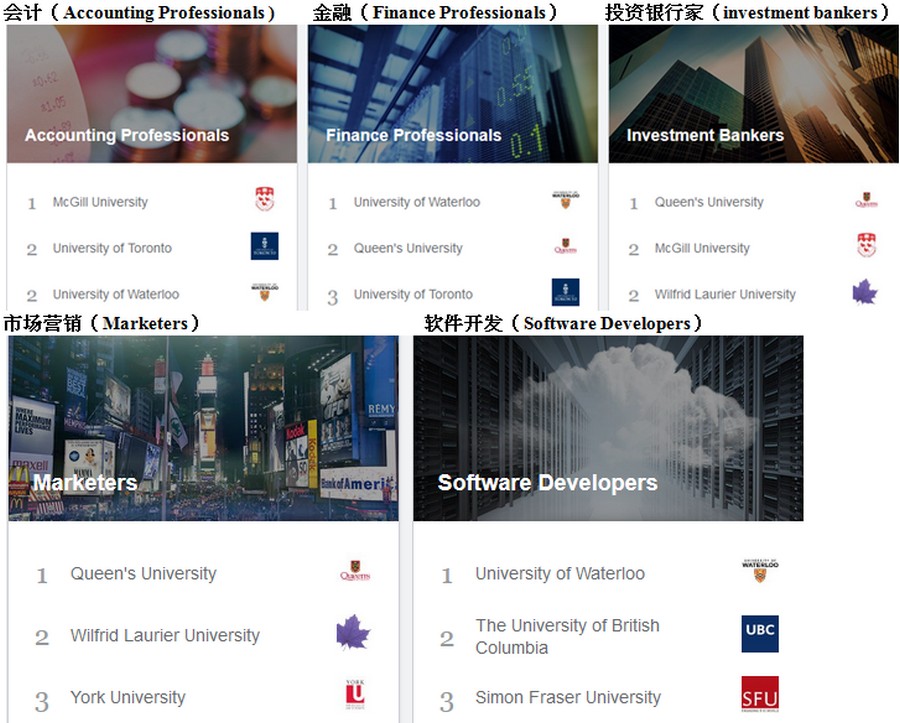This screenshot has width=900, height=723.
Task: Click University of Toronto logo in Accounting Professionals list
Action: 265,246
